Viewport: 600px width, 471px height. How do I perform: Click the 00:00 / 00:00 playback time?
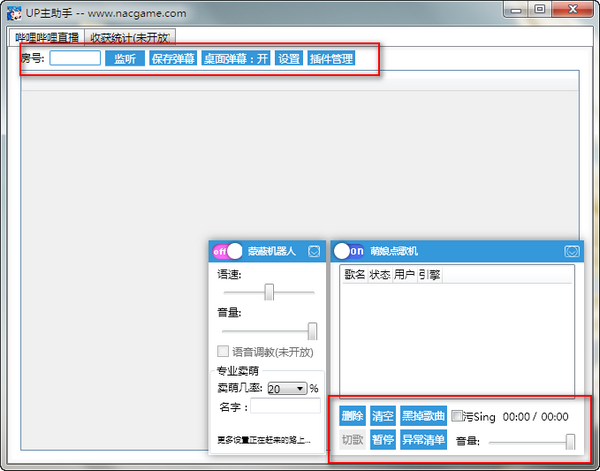[x=535, y=417]
